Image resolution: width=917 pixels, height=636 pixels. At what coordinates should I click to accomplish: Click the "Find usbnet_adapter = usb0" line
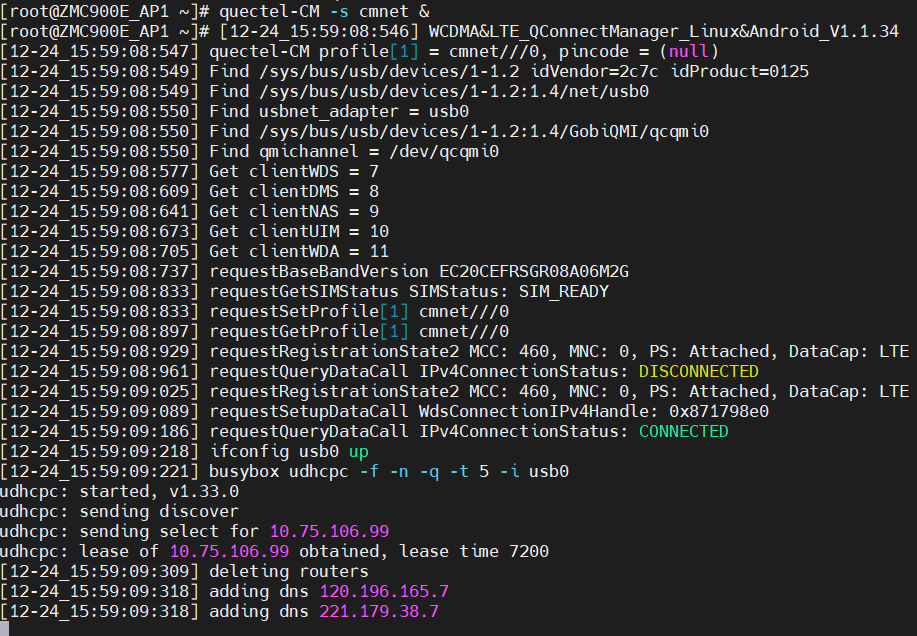[339, 111]
